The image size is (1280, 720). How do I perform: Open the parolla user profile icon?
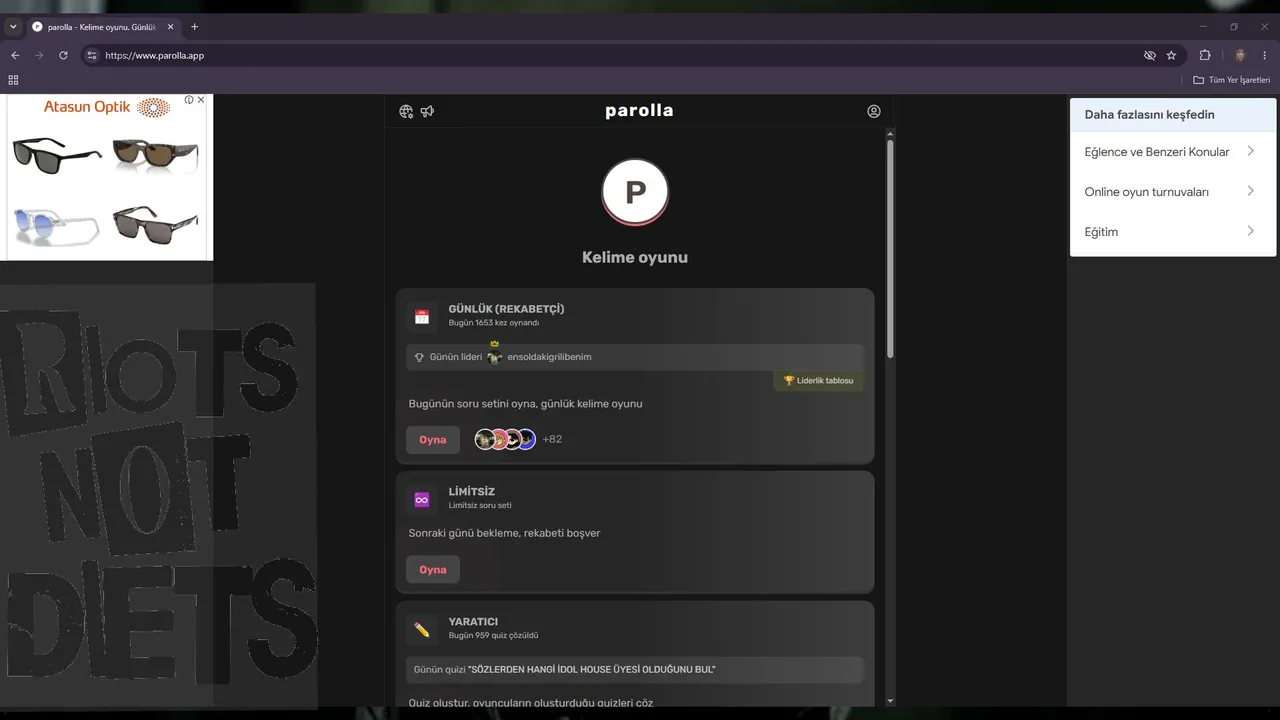874,111
